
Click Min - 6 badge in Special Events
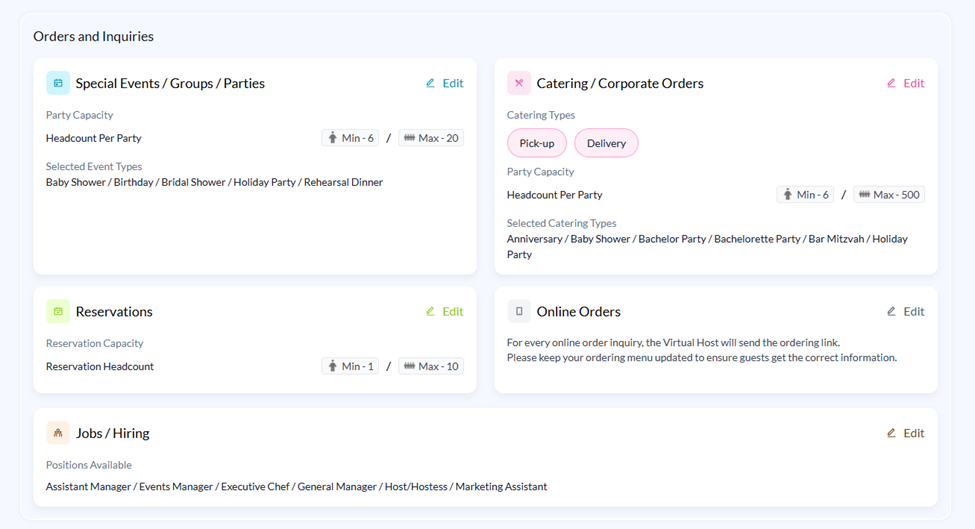click(x=350, y=138)
